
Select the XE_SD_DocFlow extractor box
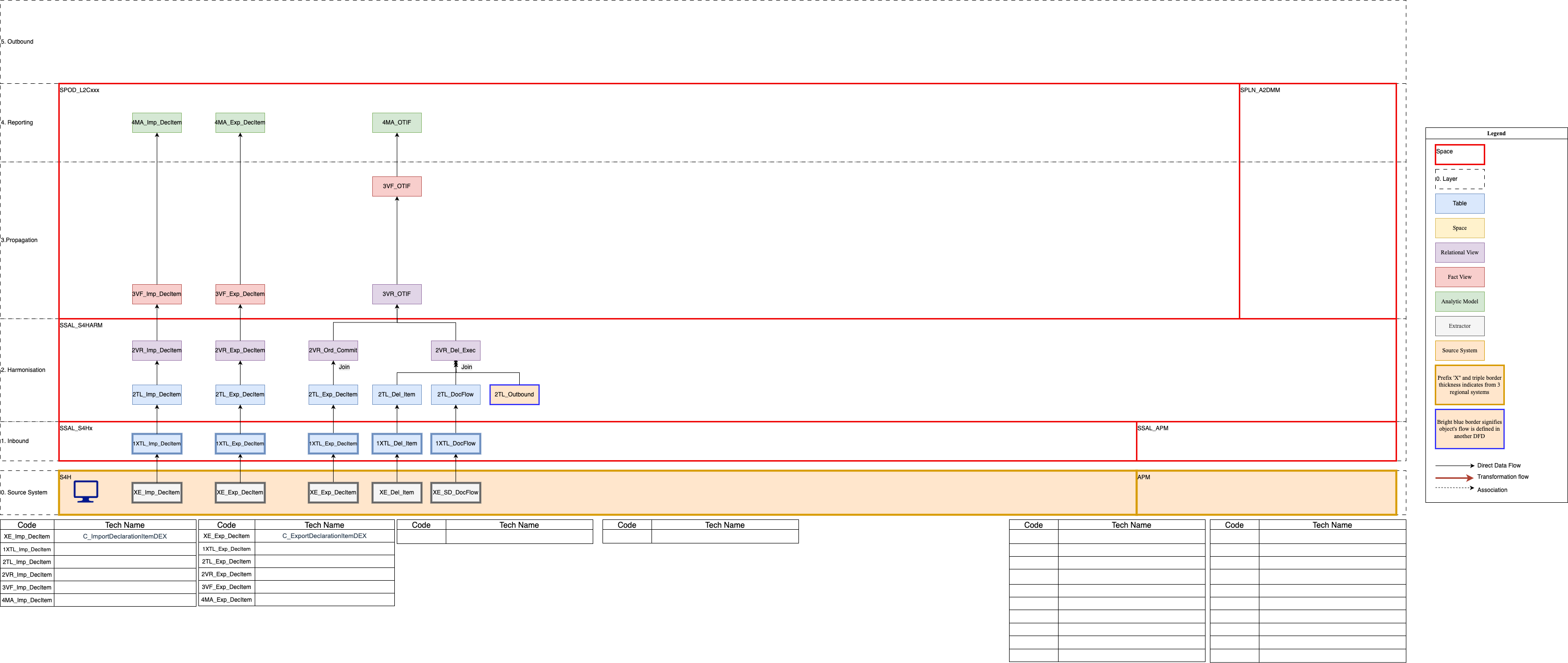pyautogui.click(x=455, y=492)
